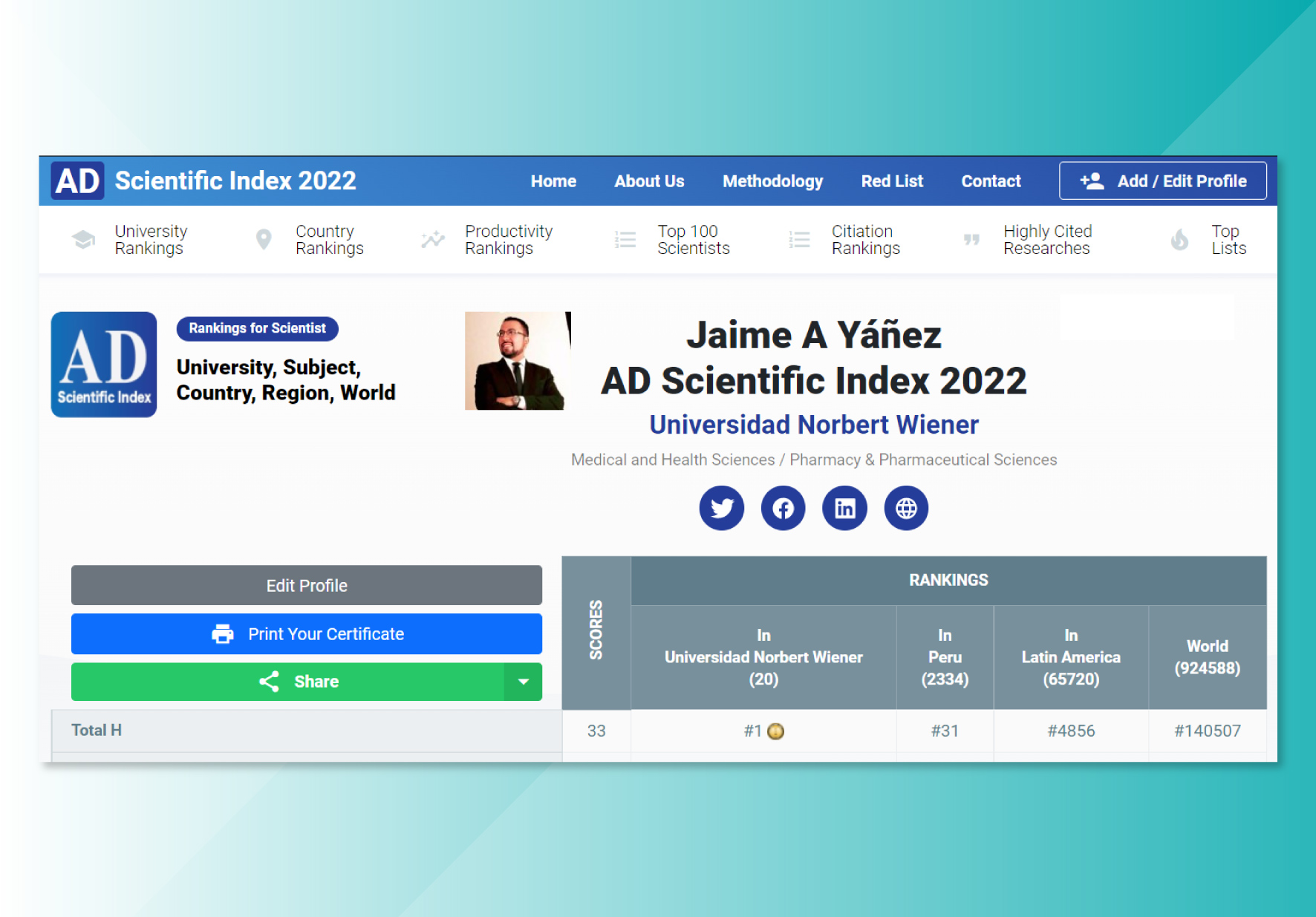Click the In Latin America (65720) column header
The width and height of the screenshot is (1316, 917).
(x=1071, y=657)
